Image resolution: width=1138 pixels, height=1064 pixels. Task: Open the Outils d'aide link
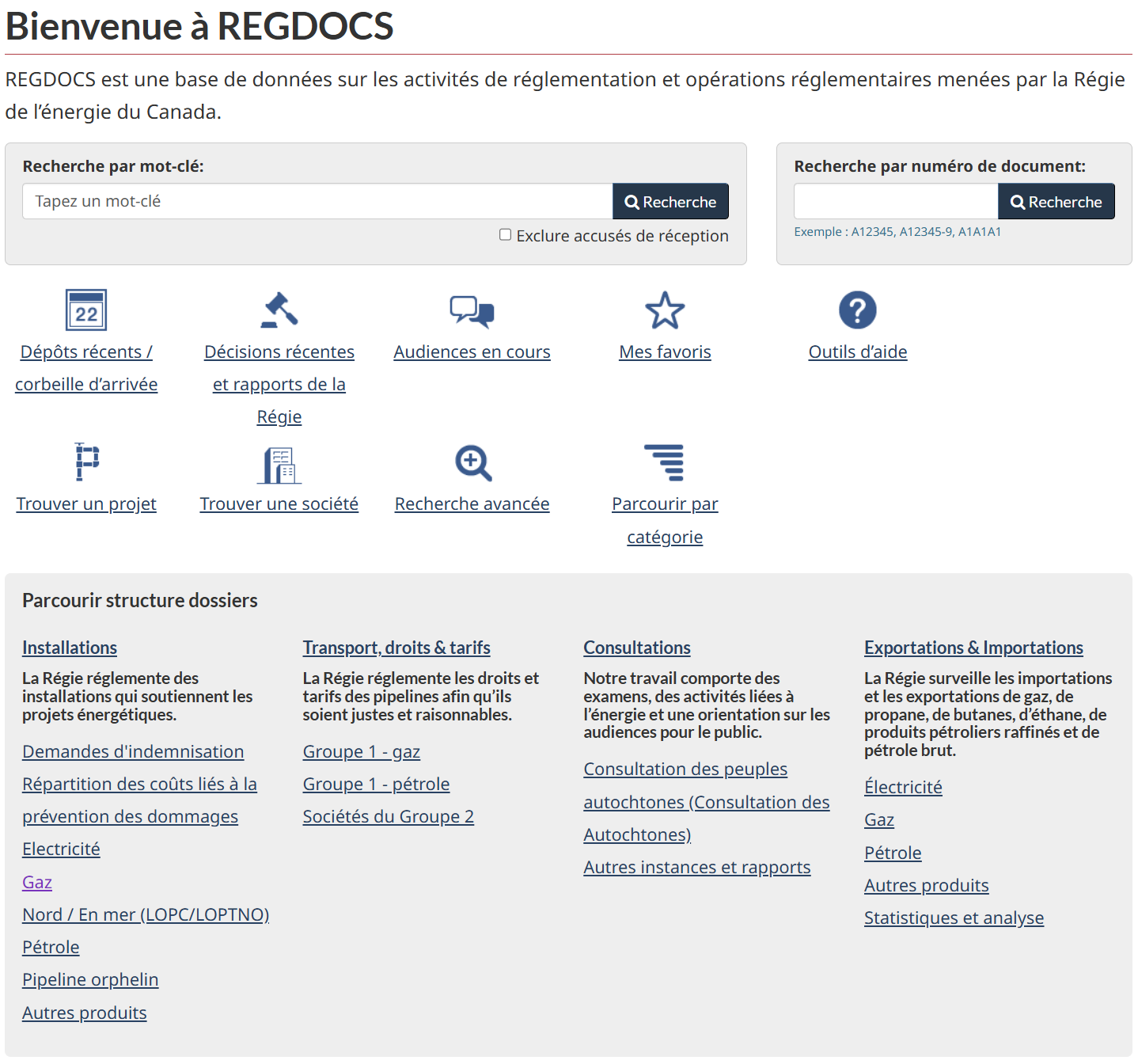click(x=858, y=351)
